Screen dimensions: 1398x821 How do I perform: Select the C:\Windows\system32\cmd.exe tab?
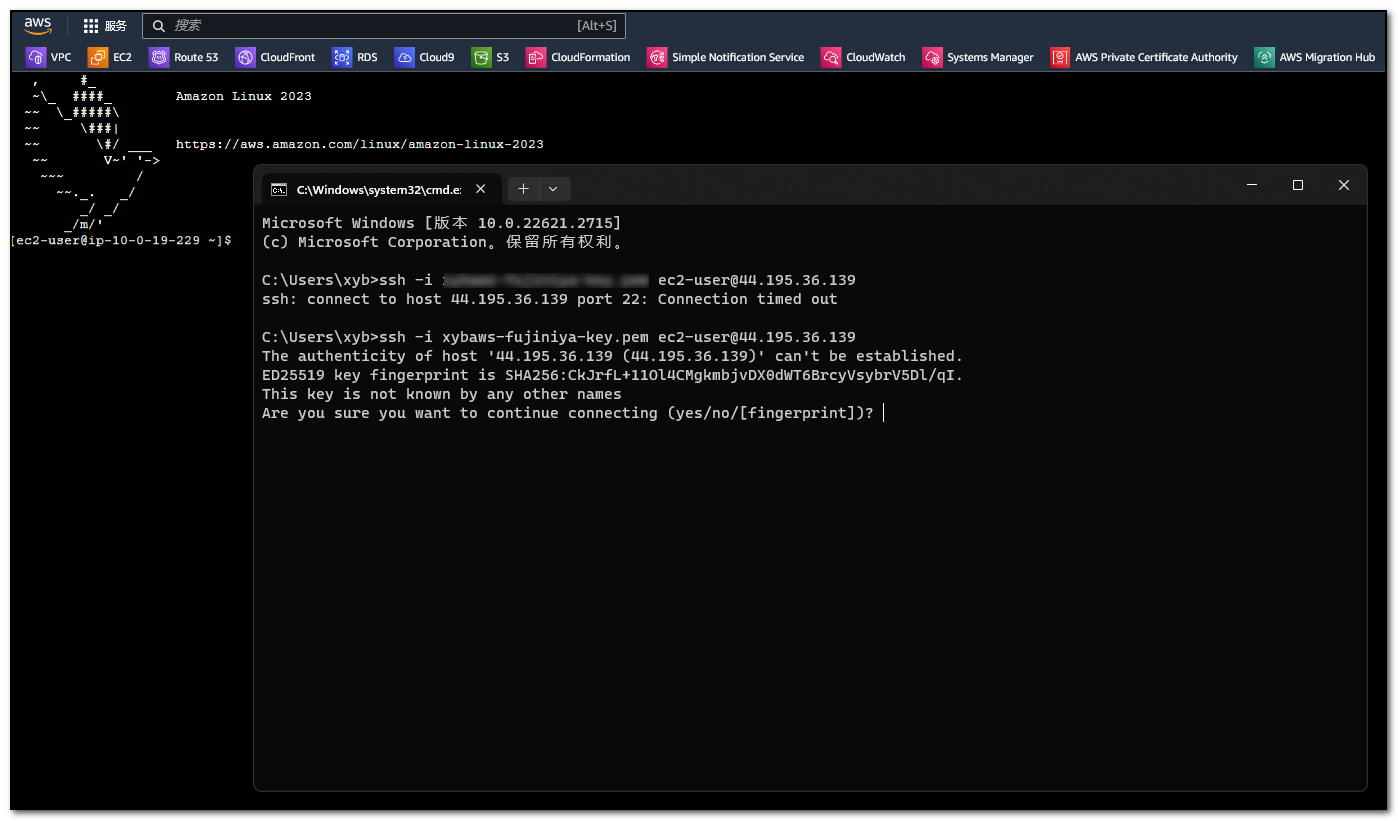tap(379, 189)
